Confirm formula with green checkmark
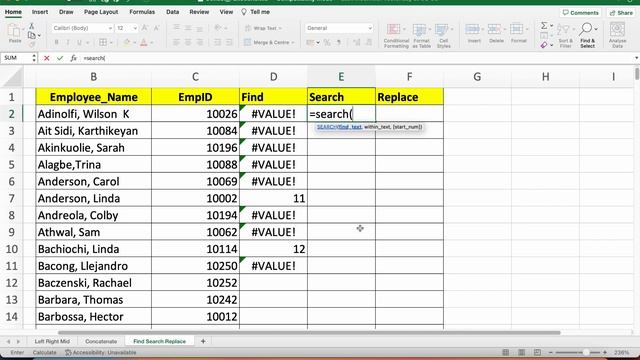Viewport: 640px width, 360px height. pos(60,58)
